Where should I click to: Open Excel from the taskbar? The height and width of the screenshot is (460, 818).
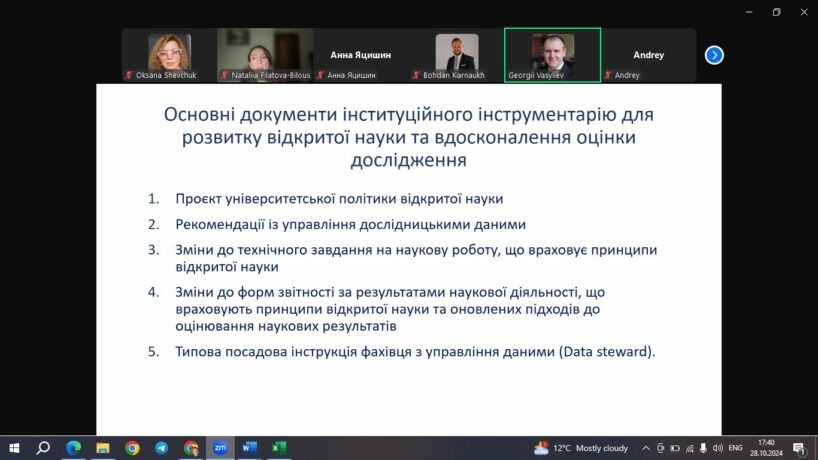pos(279,448)
